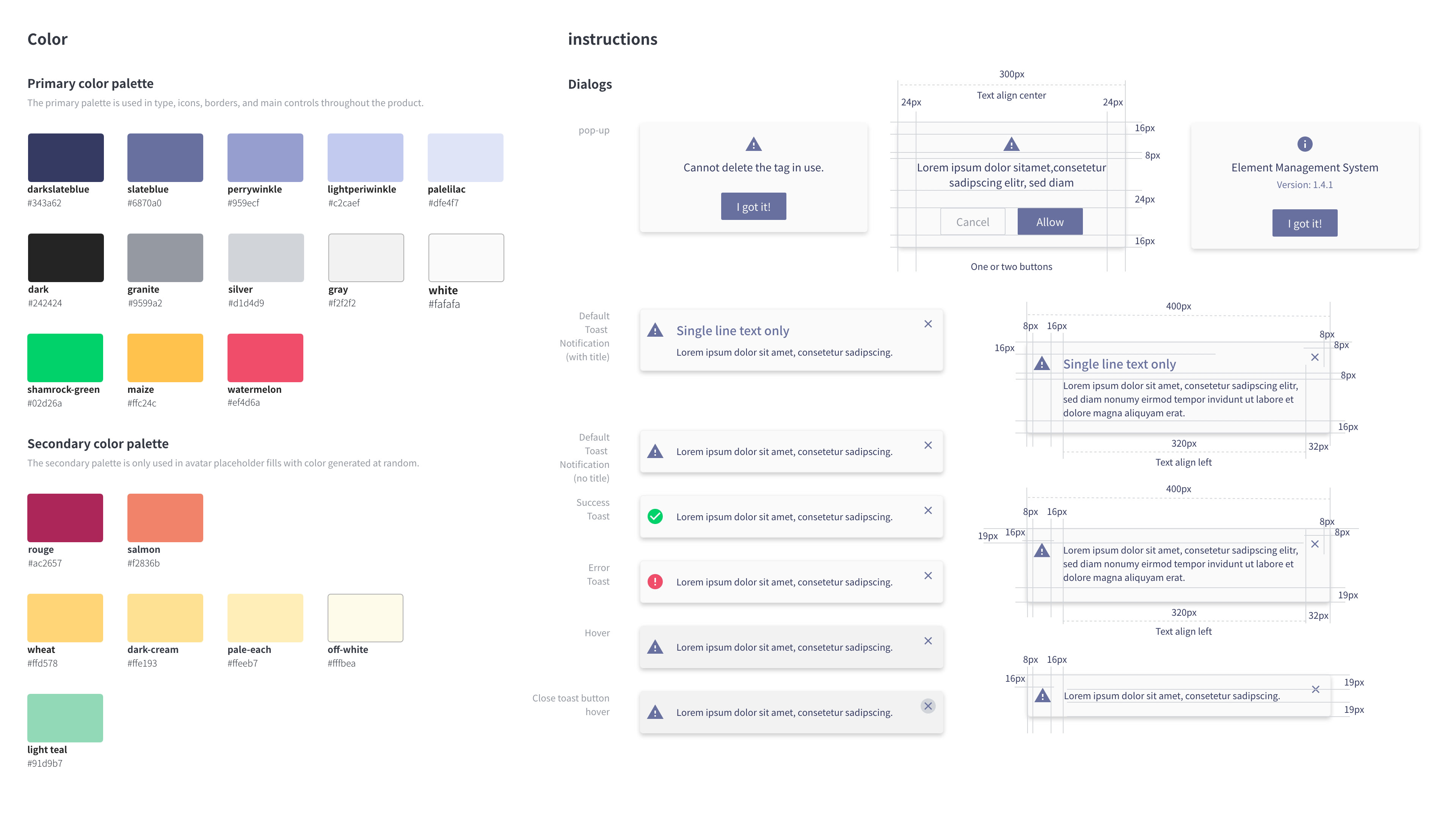
Task: Click the 'Primary color palette' heading
Action: click(91, 84)
